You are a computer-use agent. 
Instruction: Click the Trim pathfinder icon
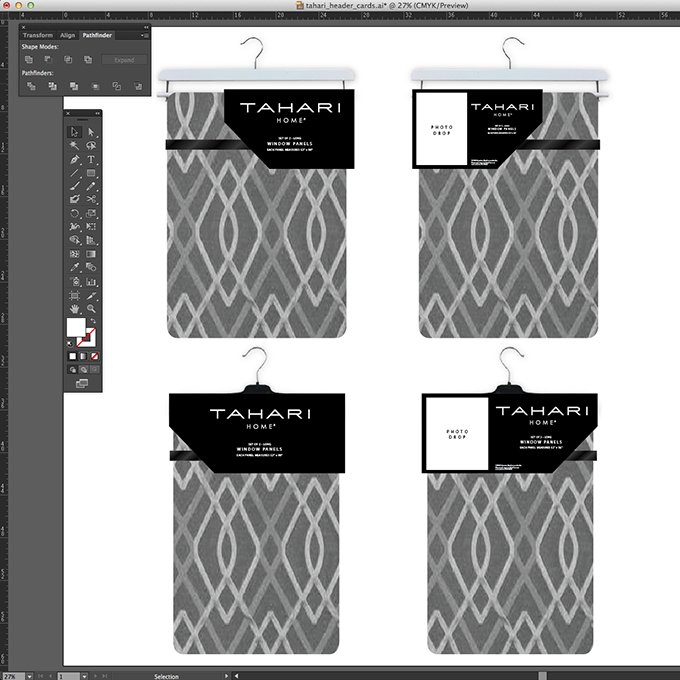pyautogui.click(x=52, y=86)
